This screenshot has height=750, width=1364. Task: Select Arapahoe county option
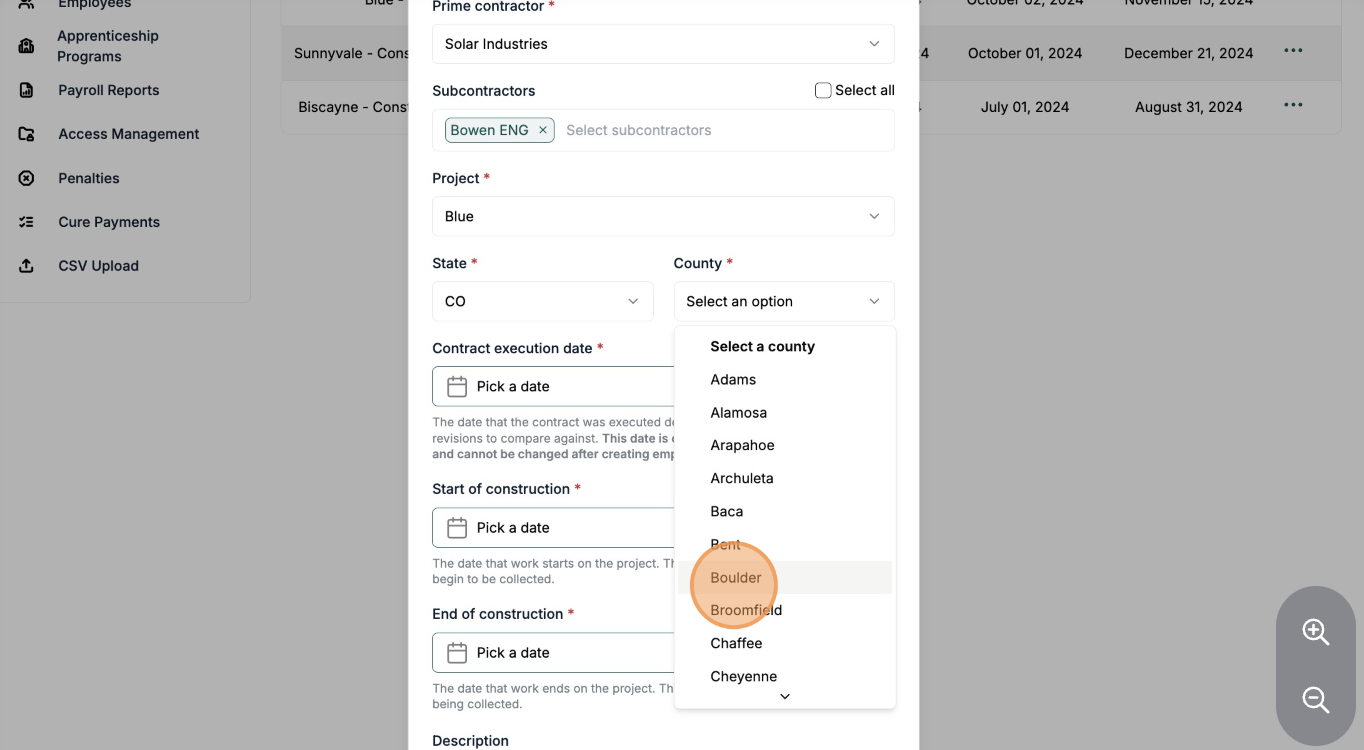[x=742, y=445]
